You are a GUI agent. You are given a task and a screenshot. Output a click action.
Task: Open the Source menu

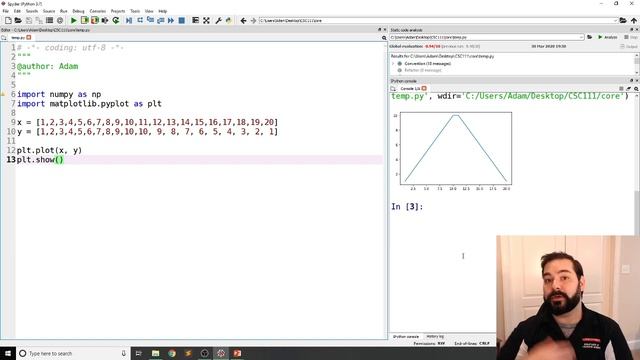tap(49, 11)
